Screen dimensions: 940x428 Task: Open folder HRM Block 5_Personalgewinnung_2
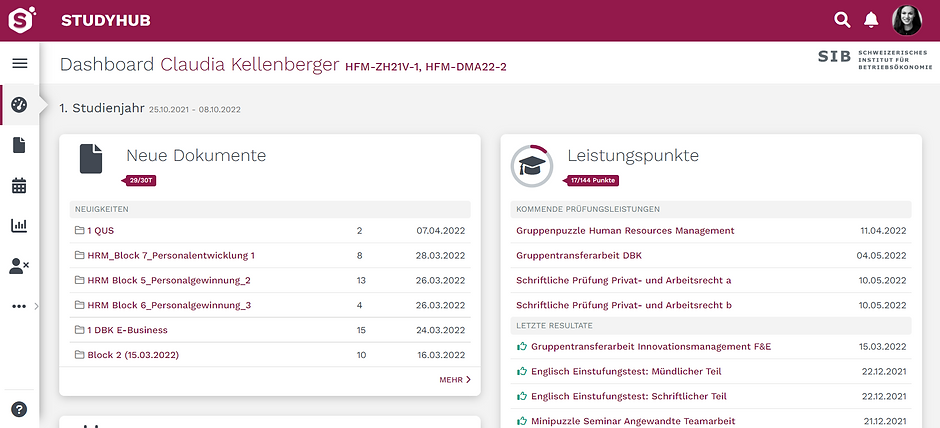[169, 280]
